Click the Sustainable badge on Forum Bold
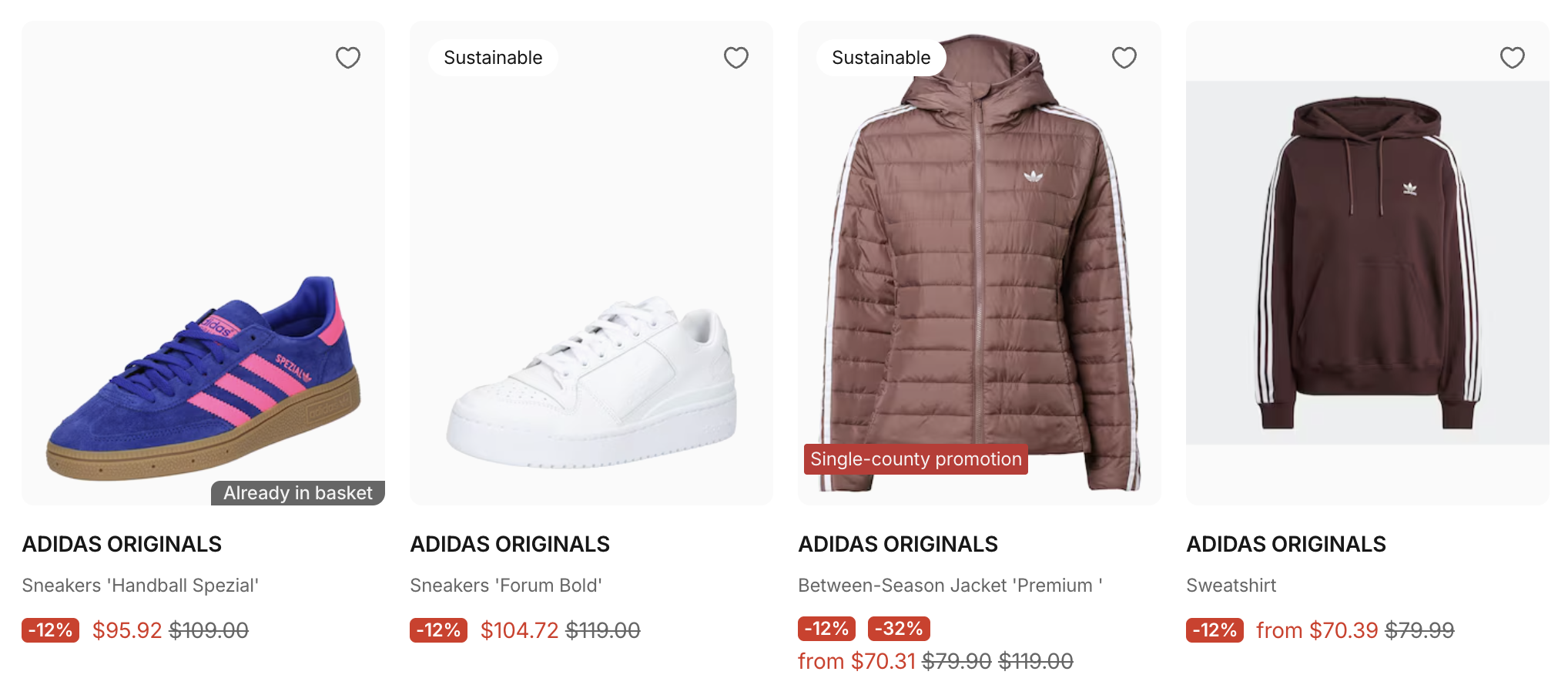This screenshot has height=695, width=1568. [x=493, y=58]
